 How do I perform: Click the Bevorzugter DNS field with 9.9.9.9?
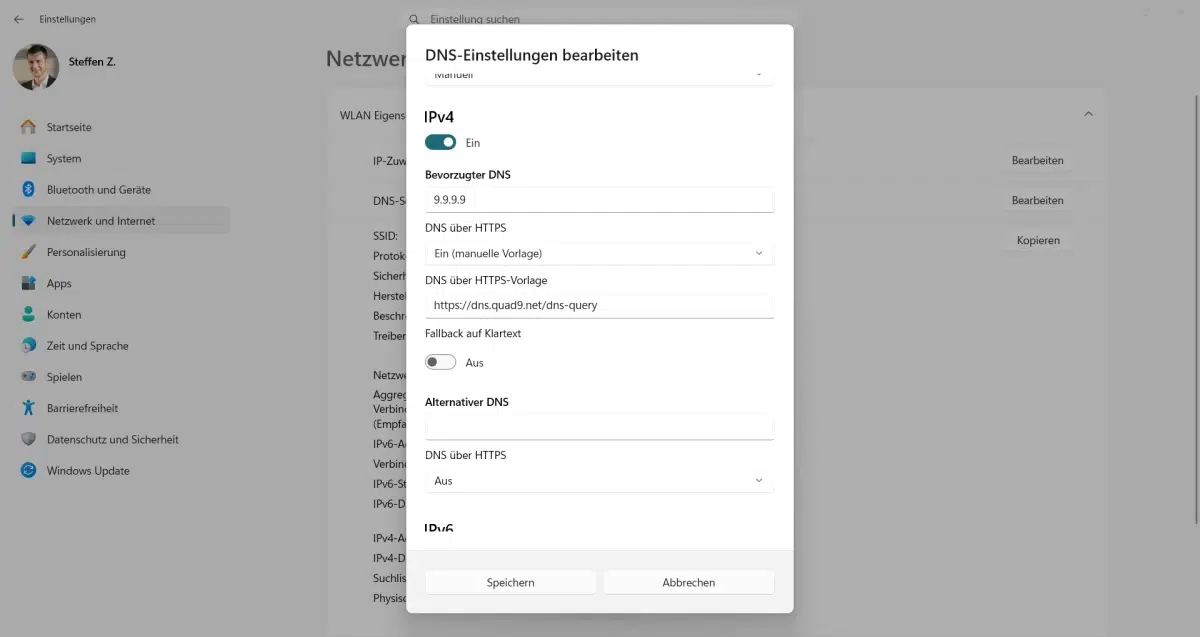coord(600,200)
